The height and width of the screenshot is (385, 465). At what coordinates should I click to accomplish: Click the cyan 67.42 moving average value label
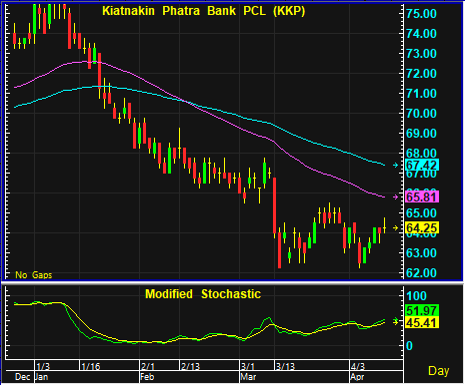tap(422, 165)
